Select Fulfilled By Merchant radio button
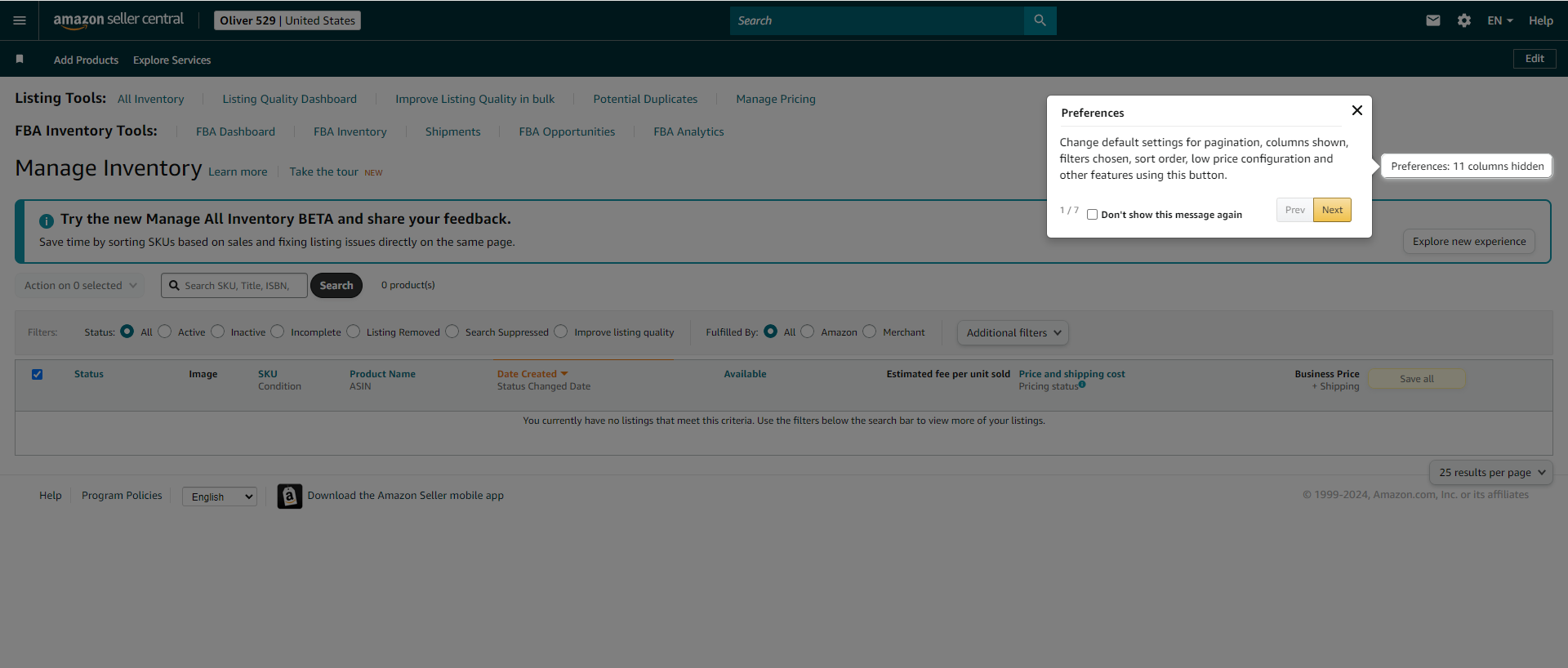 click(870, 332)
